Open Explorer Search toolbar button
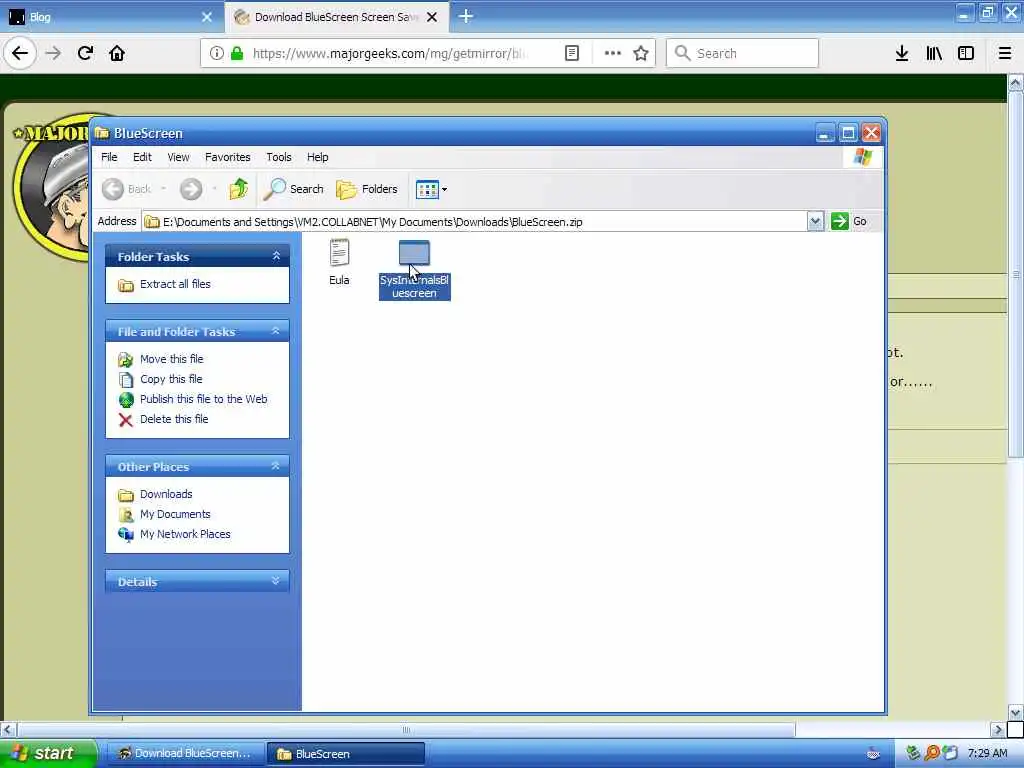Image resolution: width=1024 pixels, height=768 pixels. tap(294, 189)
